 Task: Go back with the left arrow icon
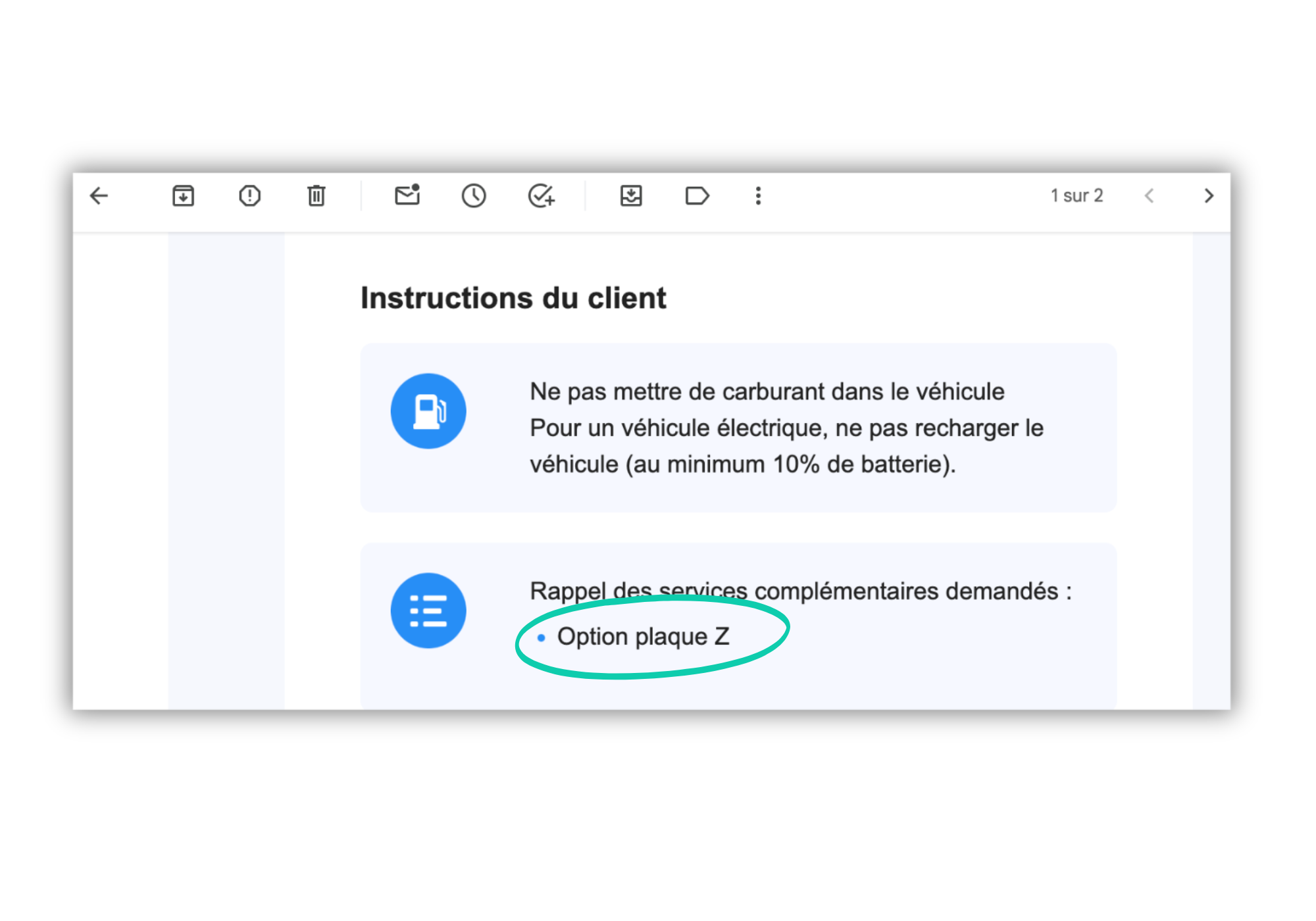coord(99,195)
